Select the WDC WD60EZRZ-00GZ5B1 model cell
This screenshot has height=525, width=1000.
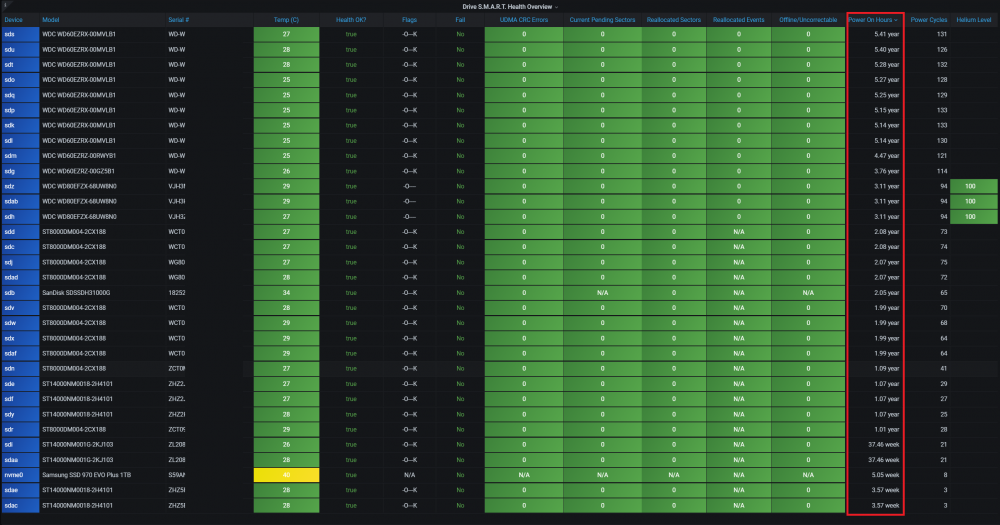[x=78, y=171]
